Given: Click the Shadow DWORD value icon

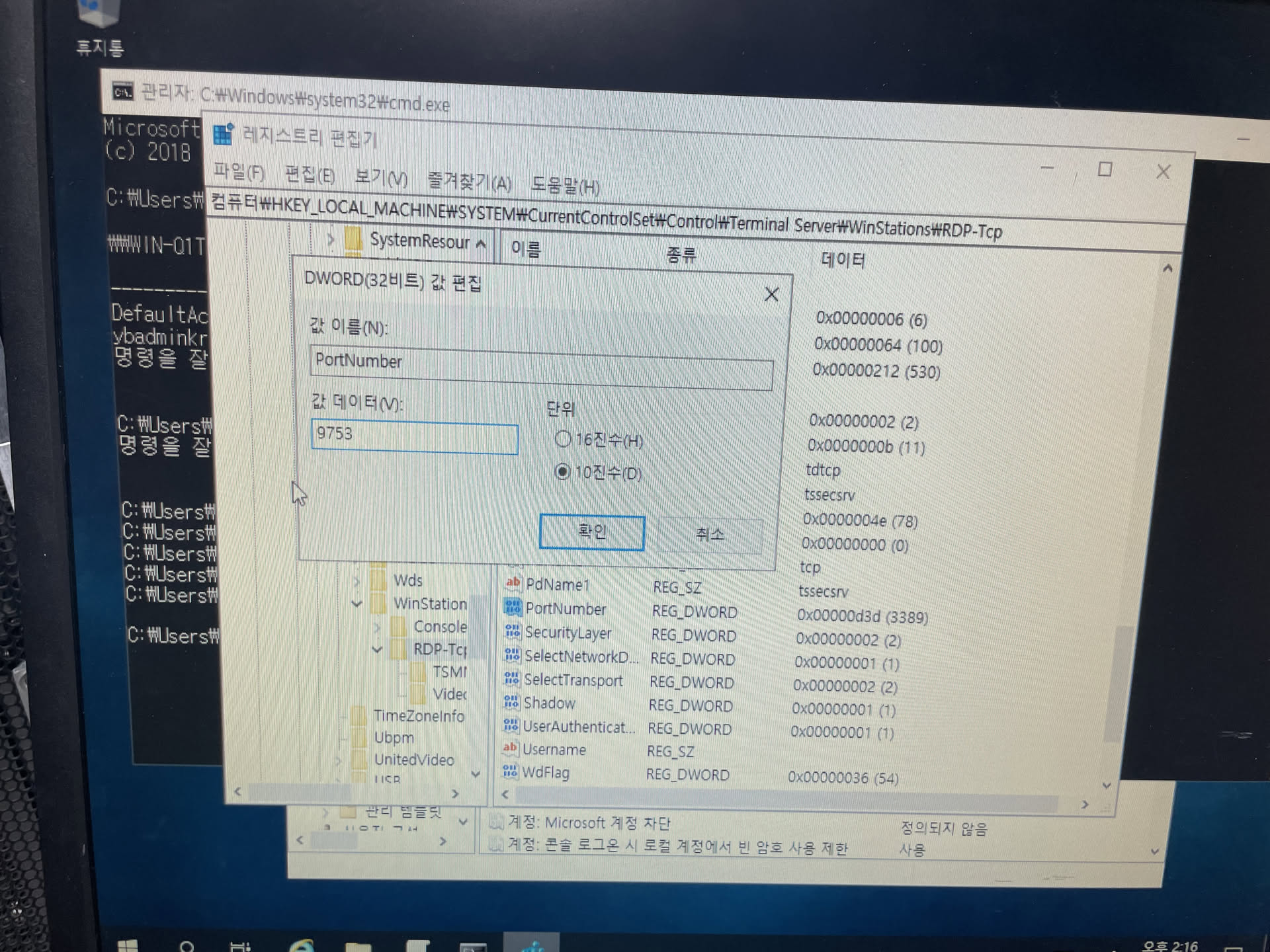Looking at the screenshot, I should coord(511,702).
